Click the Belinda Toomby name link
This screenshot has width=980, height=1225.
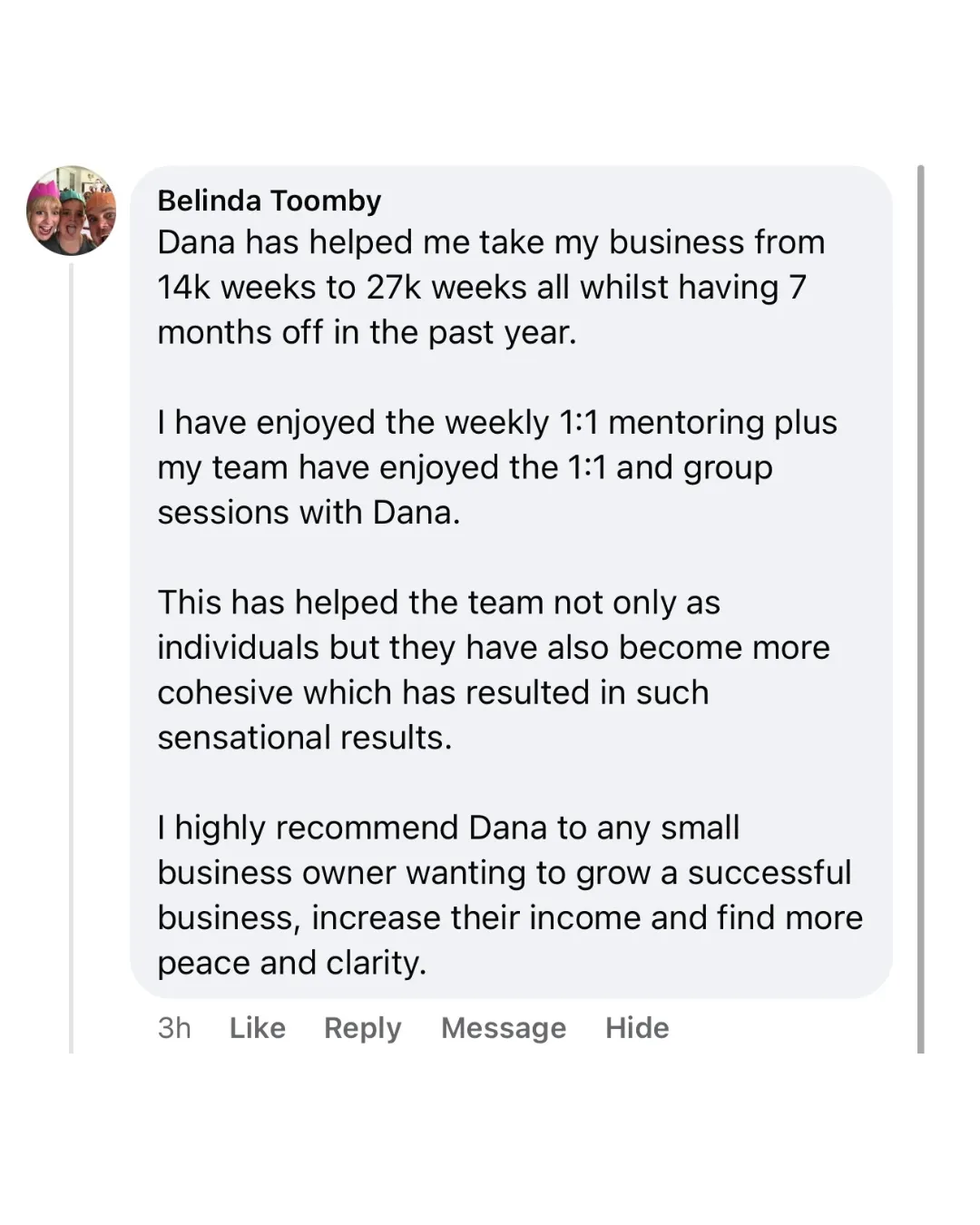click(x=269, y=201)
